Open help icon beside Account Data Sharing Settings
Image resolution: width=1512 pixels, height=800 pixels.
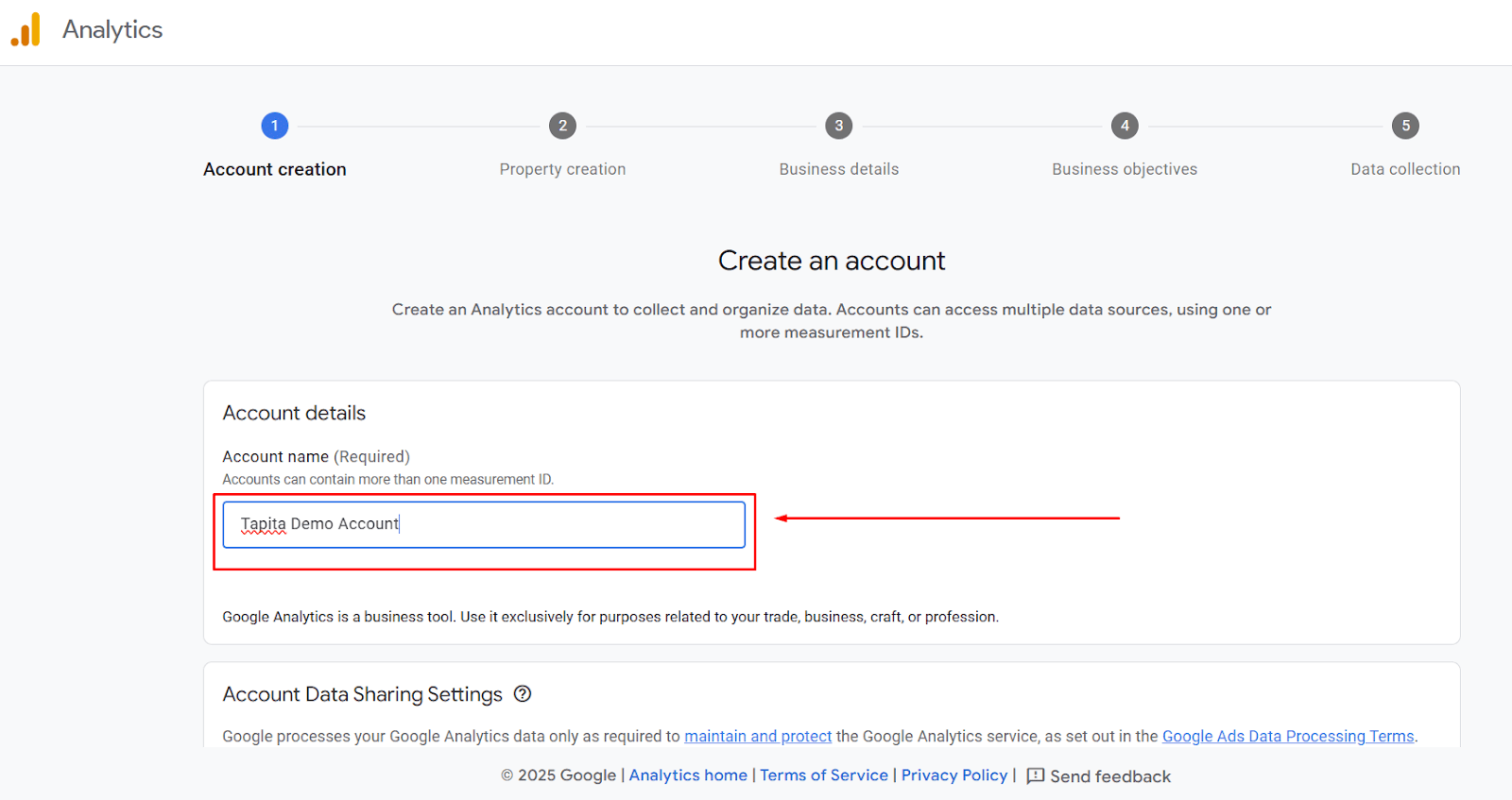pyautogui.click(x=523, y=694)
